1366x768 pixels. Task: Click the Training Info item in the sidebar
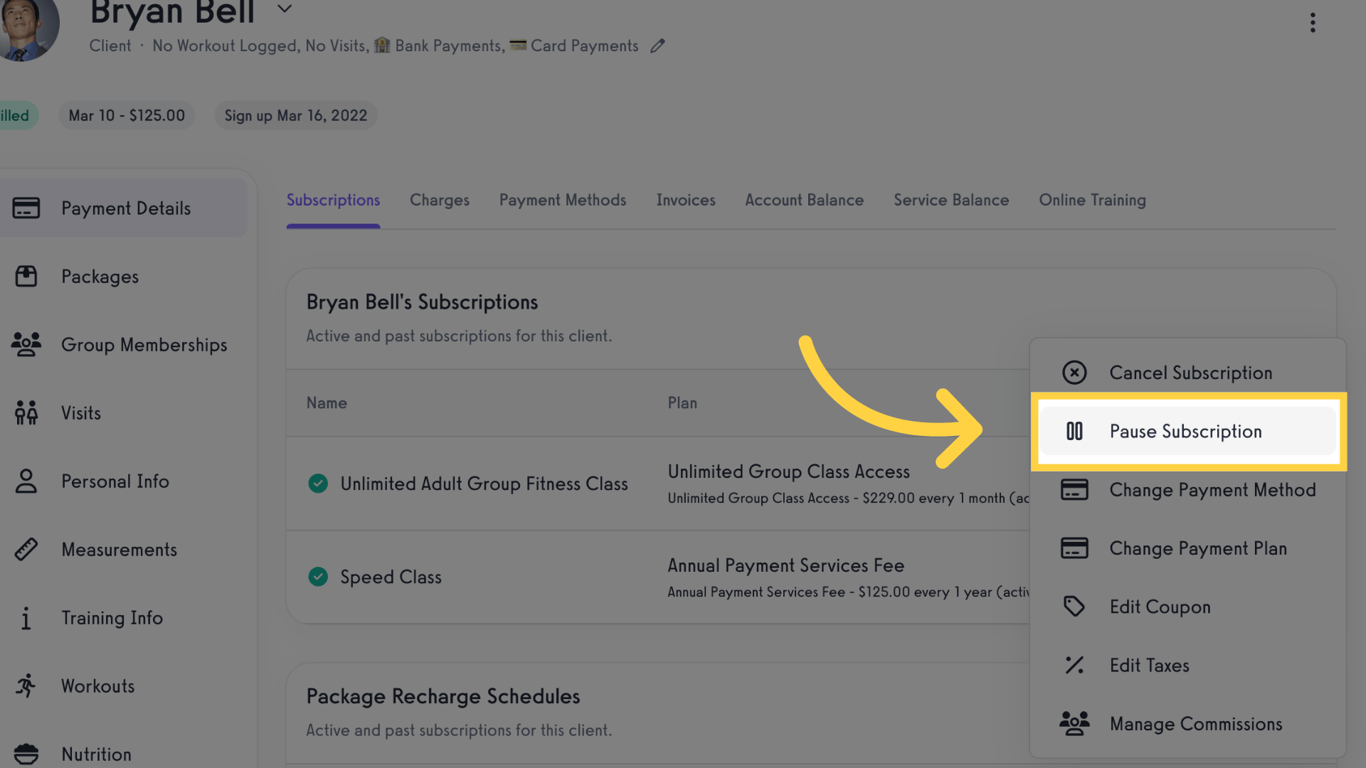tap(112, 618)
